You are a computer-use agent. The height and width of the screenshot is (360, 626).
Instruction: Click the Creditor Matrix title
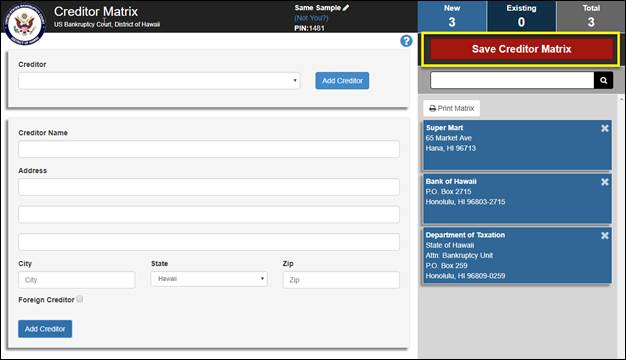click(x=96, y=12)
